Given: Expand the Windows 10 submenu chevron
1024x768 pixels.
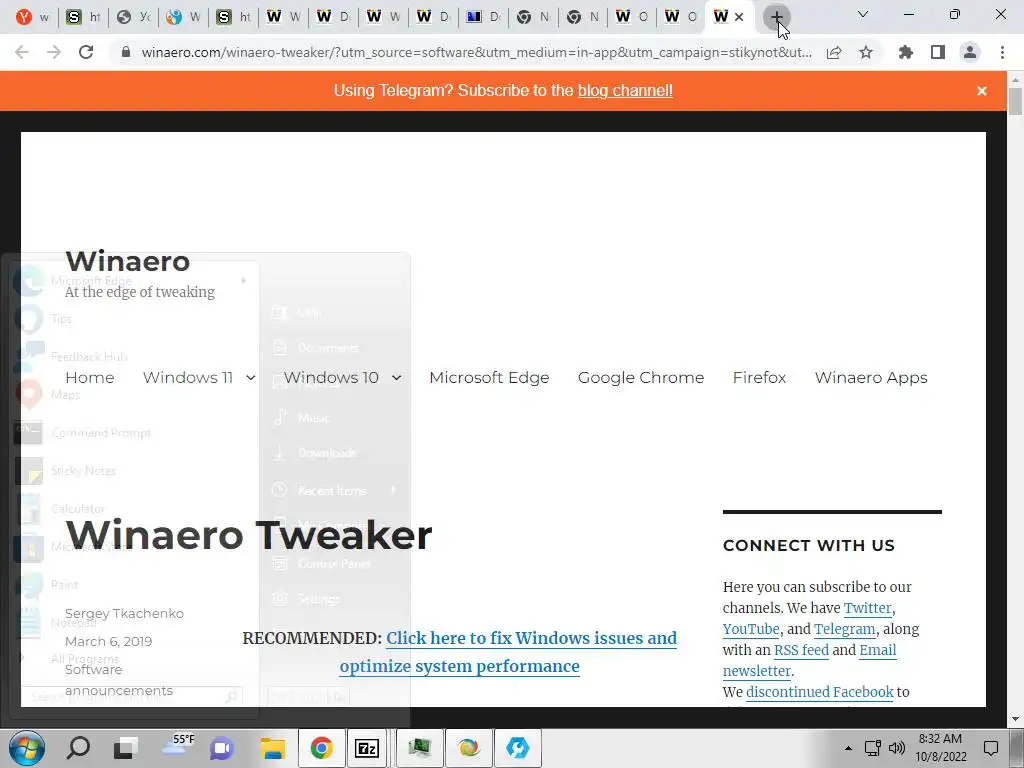Looking at the screenshot, I should [396, 377].
